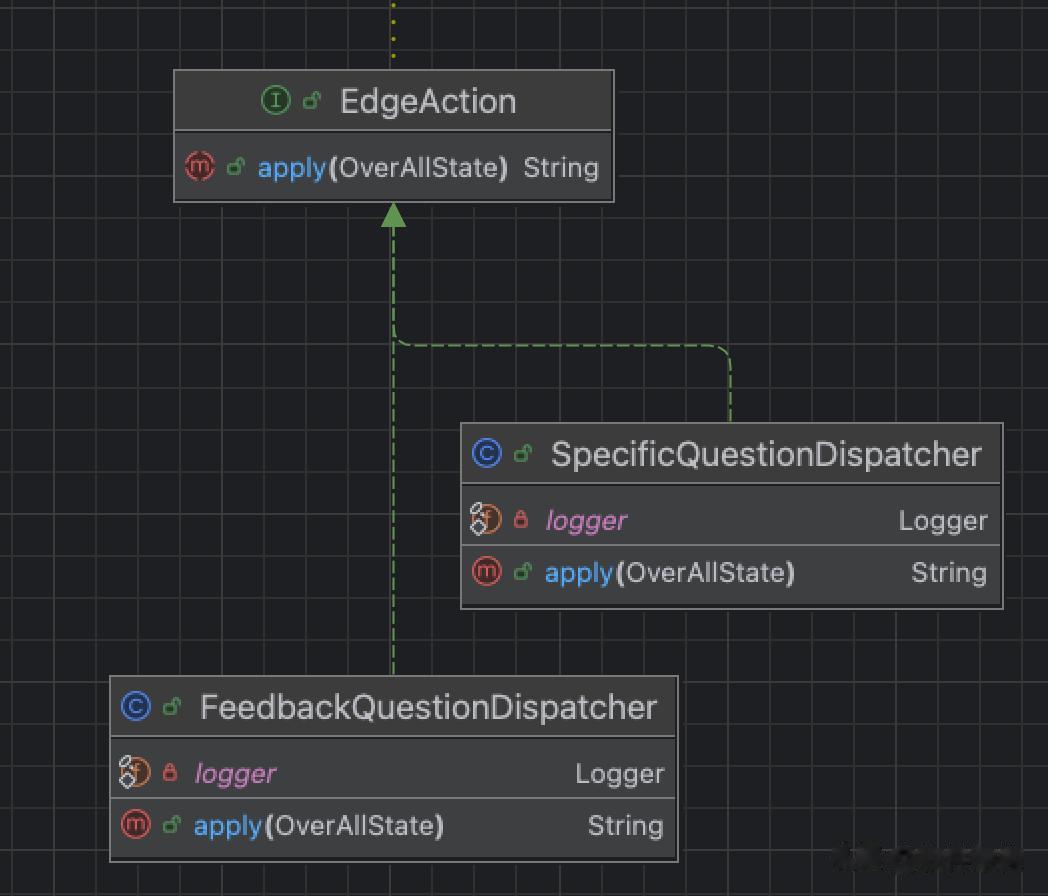Click apply method in SpecificQuestionDispatcher
Image resolution: width=1048 pixels, height=896 pixels.
[x=579, y=573]
